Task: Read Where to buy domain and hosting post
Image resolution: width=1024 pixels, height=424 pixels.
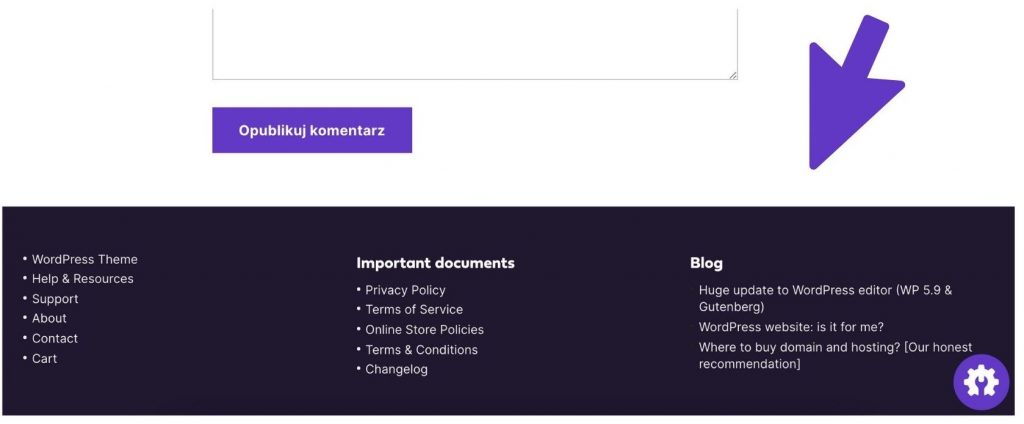Action: coord(835,355)
